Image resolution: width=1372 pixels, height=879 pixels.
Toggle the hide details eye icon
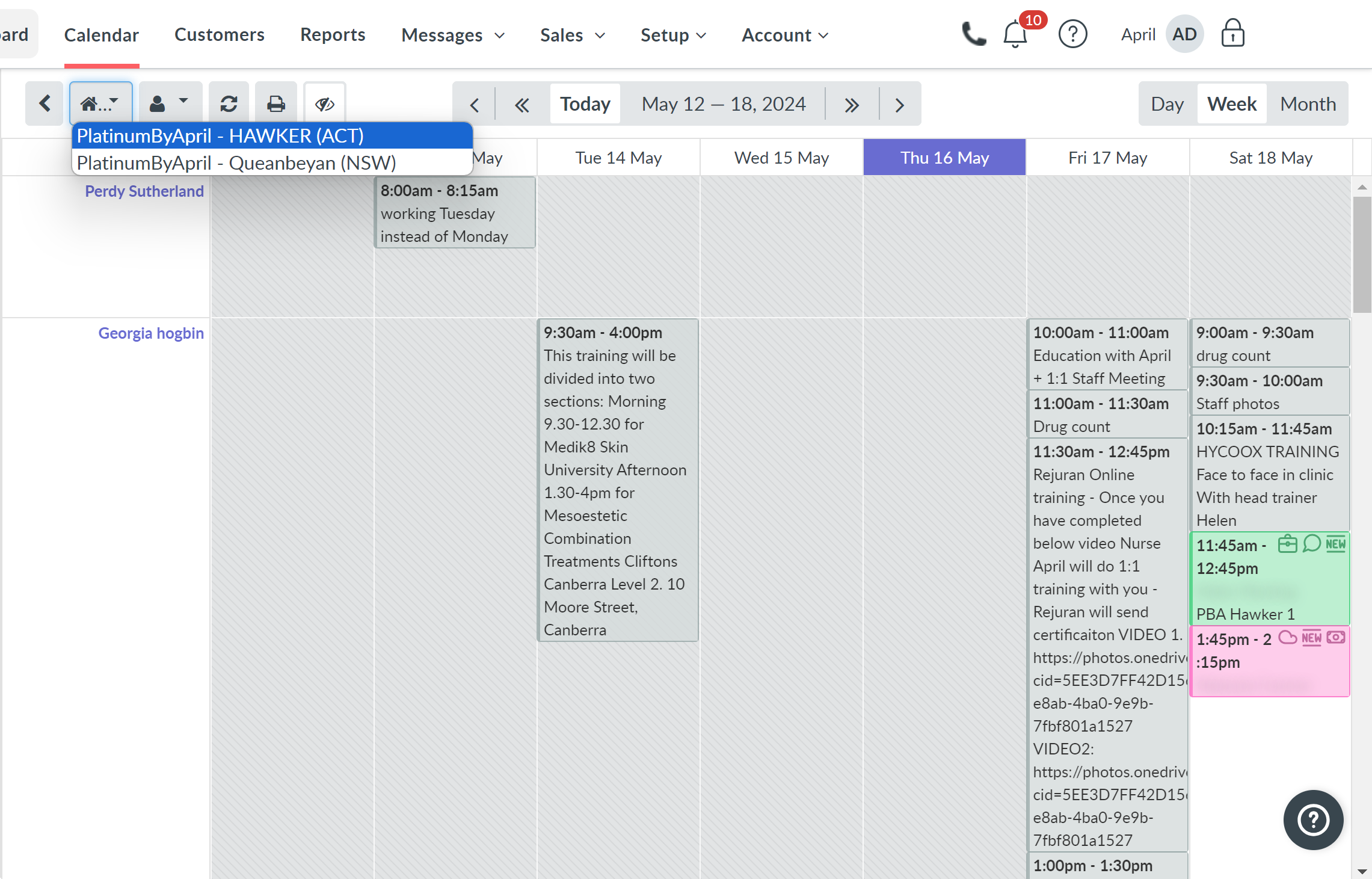[325, 103]
